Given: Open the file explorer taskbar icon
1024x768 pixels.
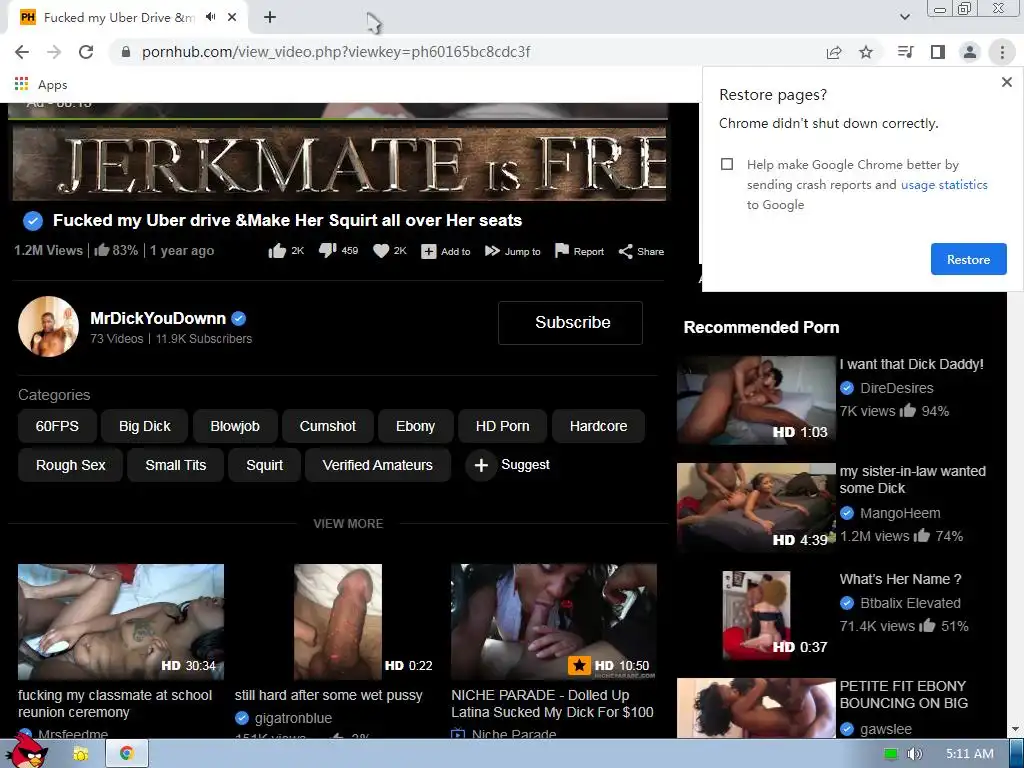Looking at the screenshot, I should click(x=81, y=754).
